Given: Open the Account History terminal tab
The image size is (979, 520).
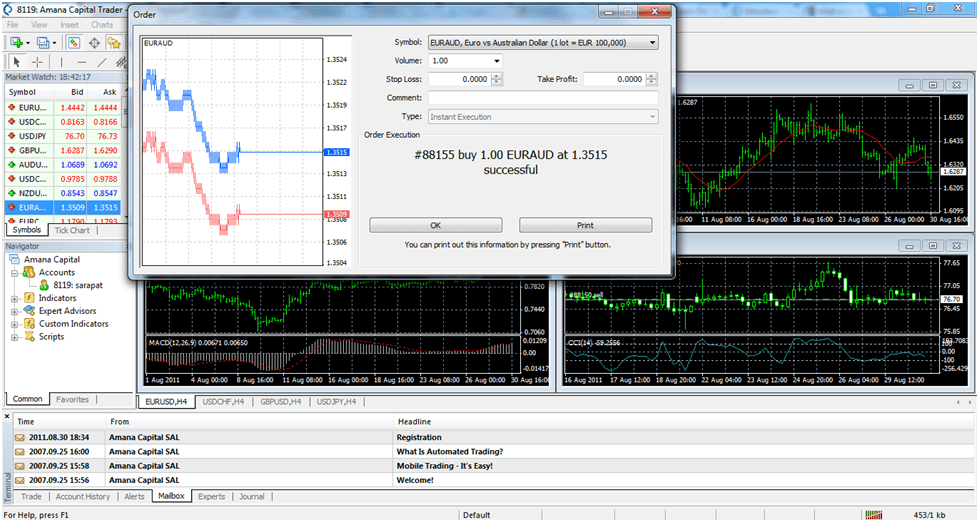Looking at the screenshot, I should coord(82,496).
